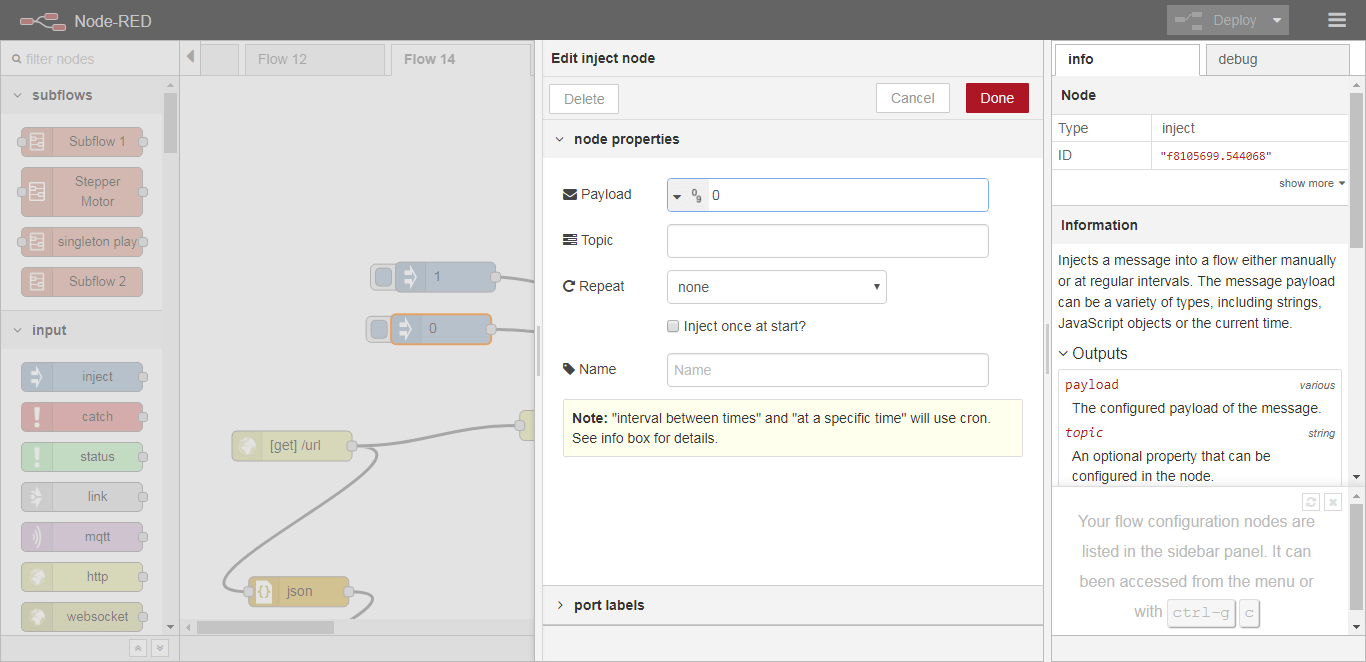Viewport: 1366px width, 662px height.
Task: Click the Name input field
Action: (x=827, y=370)
